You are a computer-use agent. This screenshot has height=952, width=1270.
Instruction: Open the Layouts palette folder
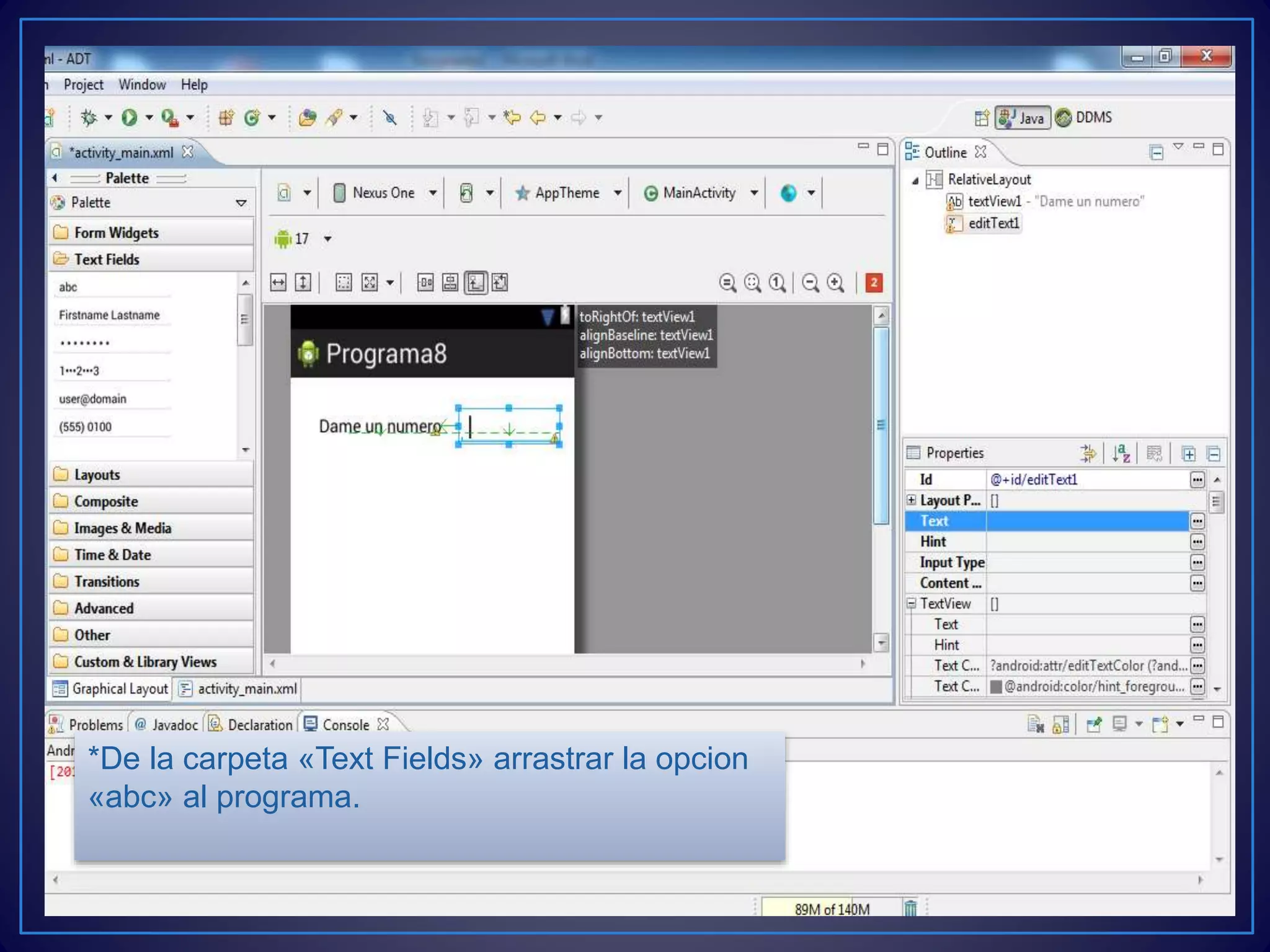[x=151, y=474]
